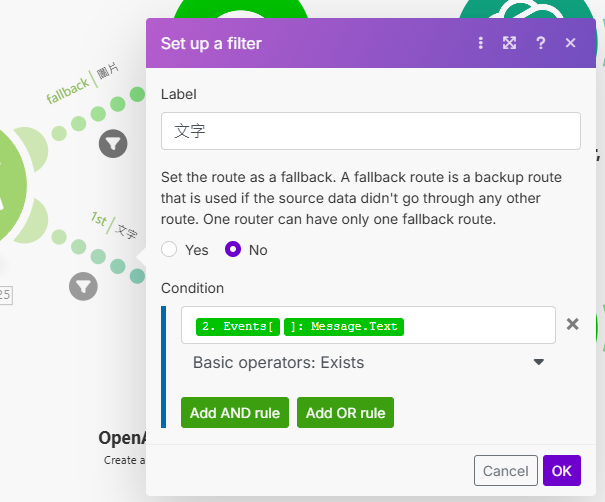Expand the filter dialog to full screen
The image size is (605, 502).
pyautogui.click(x=510, y=43)
